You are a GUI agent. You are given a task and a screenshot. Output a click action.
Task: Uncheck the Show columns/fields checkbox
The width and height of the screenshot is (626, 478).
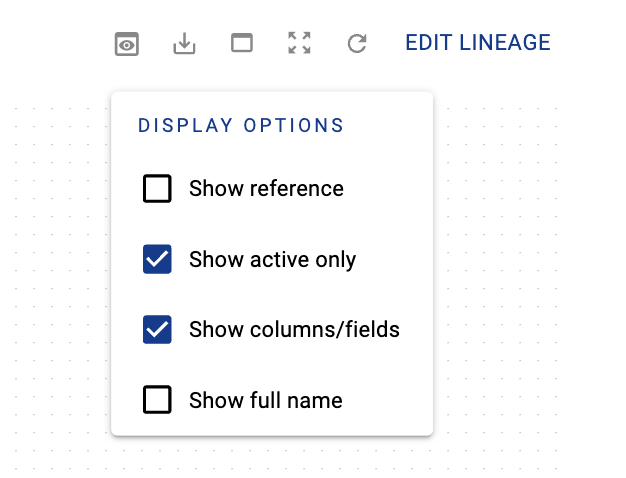point(157,330)
